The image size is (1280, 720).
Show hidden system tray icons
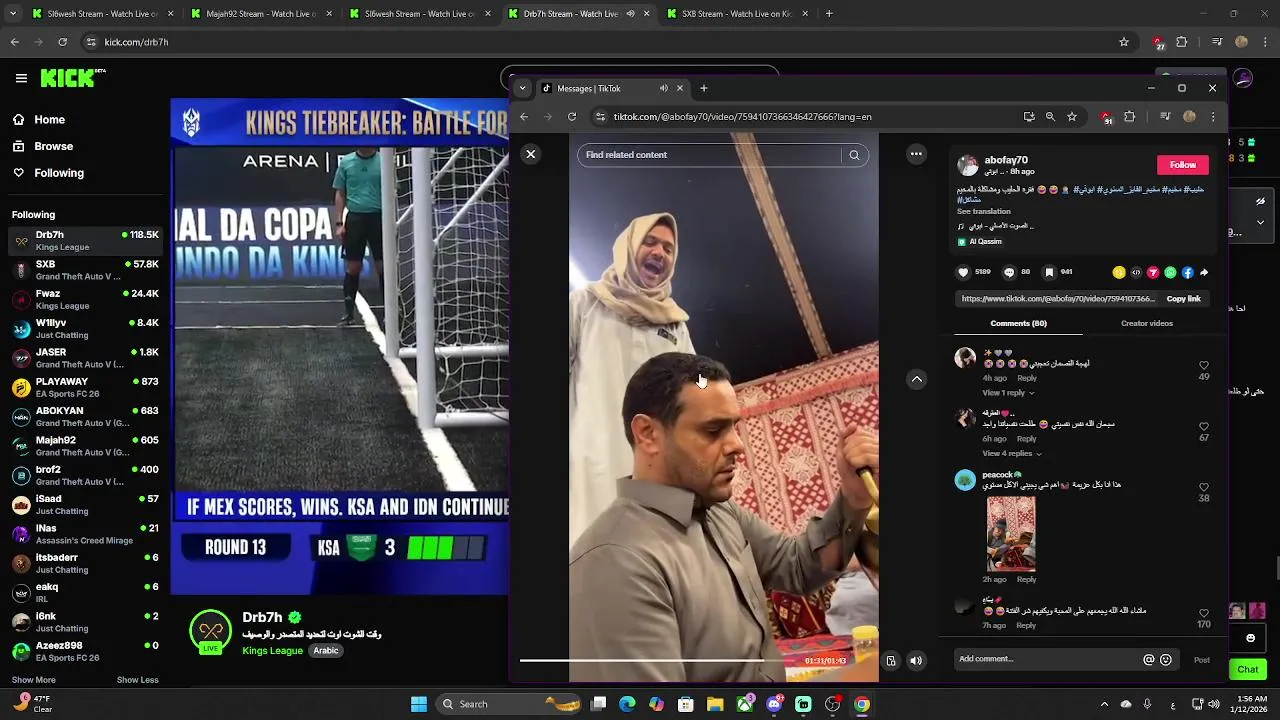tap(1104, 704)
